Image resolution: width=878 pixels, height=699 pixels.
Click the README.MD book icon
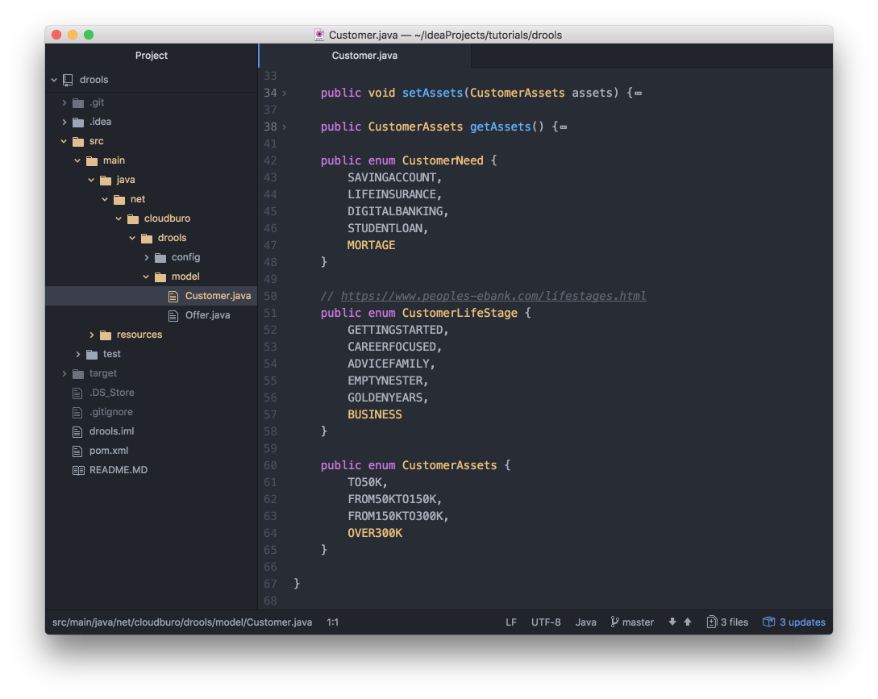point(79,470)
